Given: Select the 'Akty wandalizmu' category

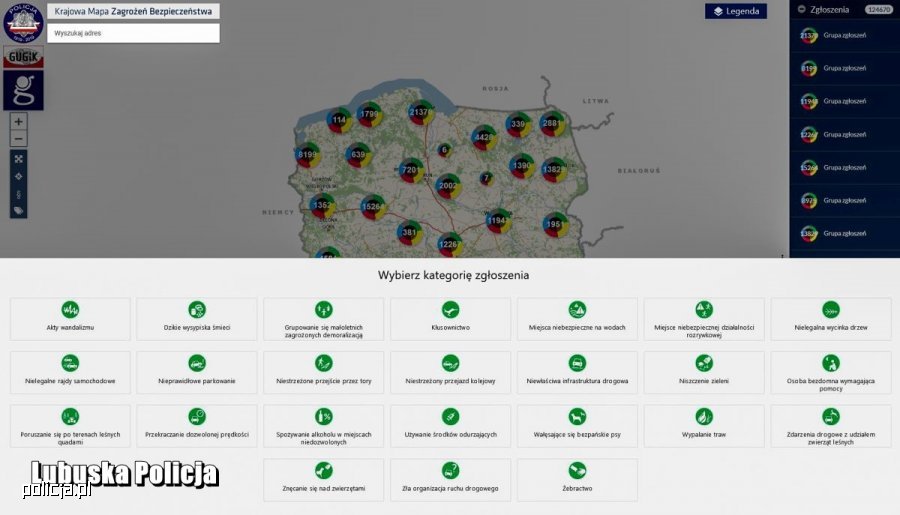Looking at the screenshot, I should (x=70, y=318).
